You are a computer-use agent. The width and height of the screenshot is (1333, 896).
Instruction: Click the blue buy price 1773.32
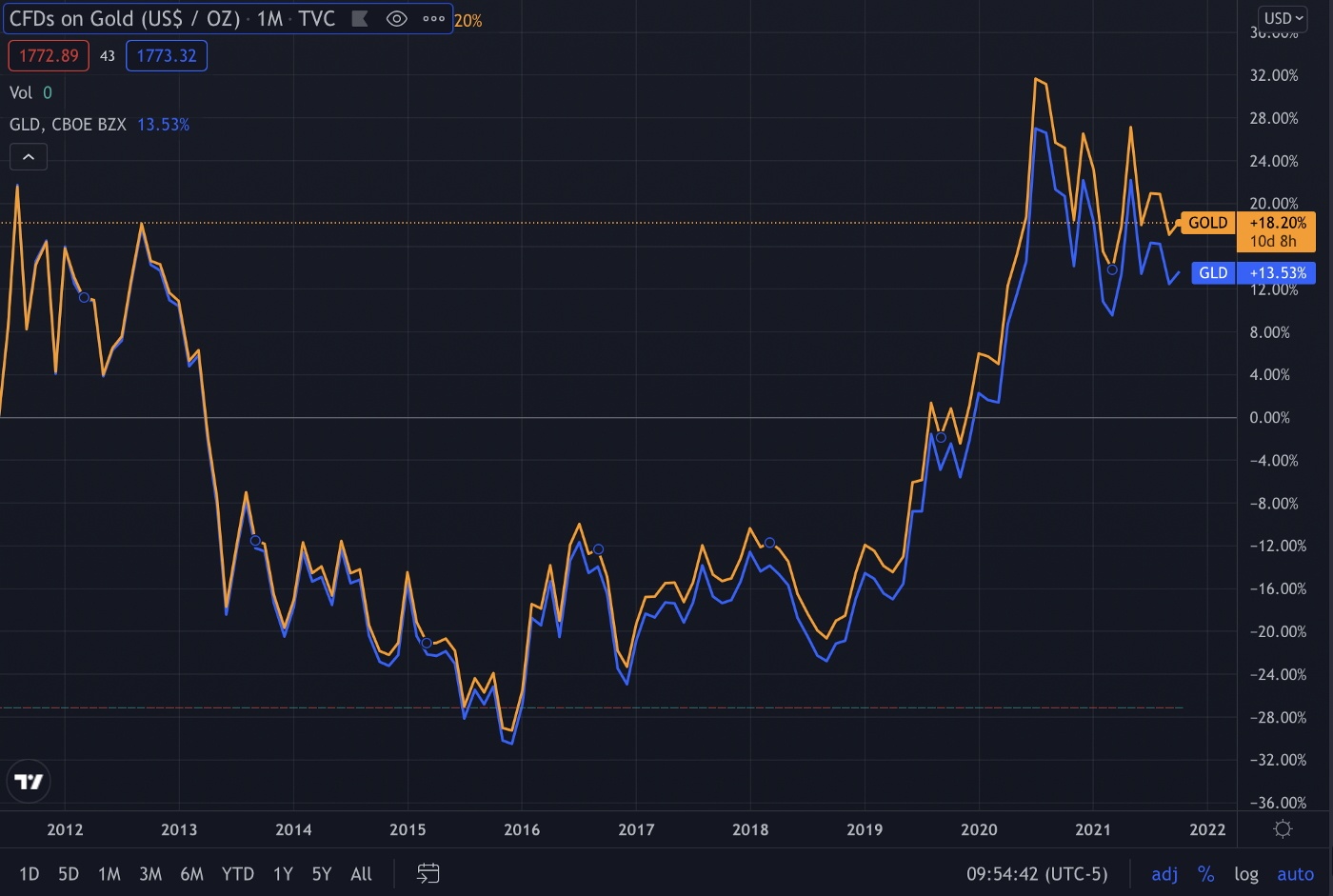[x=167, y=55]
